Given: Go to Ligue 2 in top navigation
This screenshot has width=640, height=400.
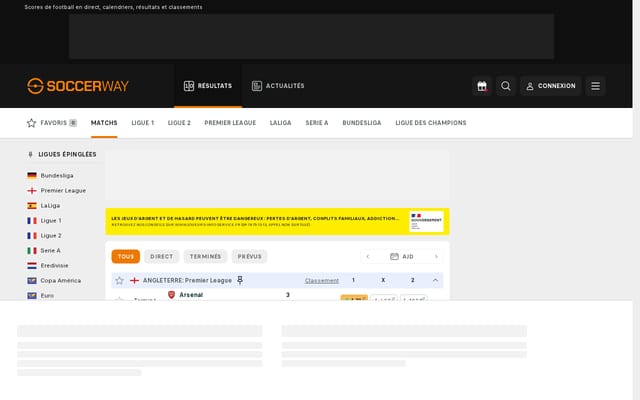Looking at the screenshot, I should 179,123.
